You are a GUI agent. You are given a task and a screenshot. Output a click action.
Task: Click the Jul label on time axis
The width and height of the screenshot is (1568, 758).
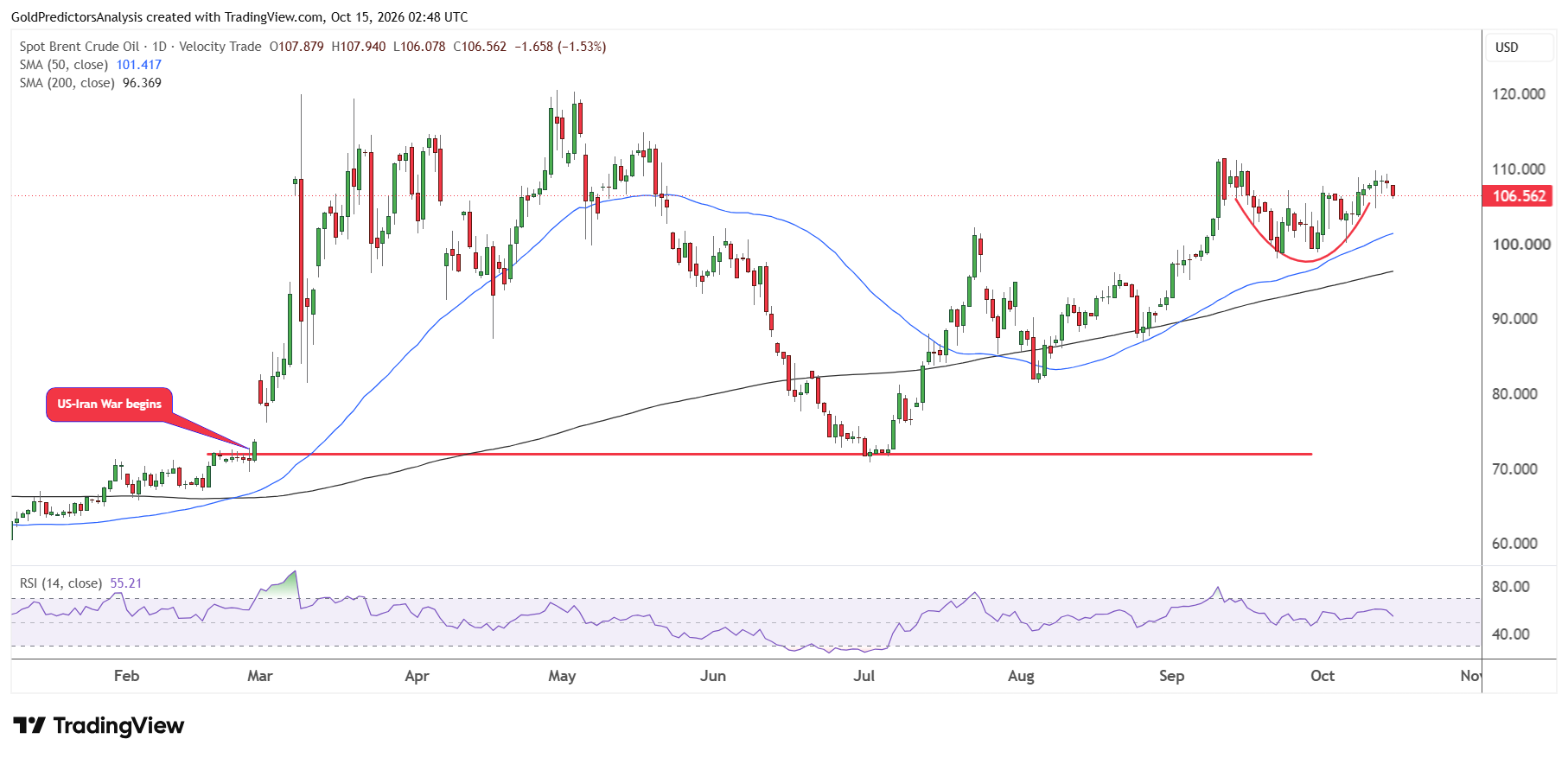(864, 676)
